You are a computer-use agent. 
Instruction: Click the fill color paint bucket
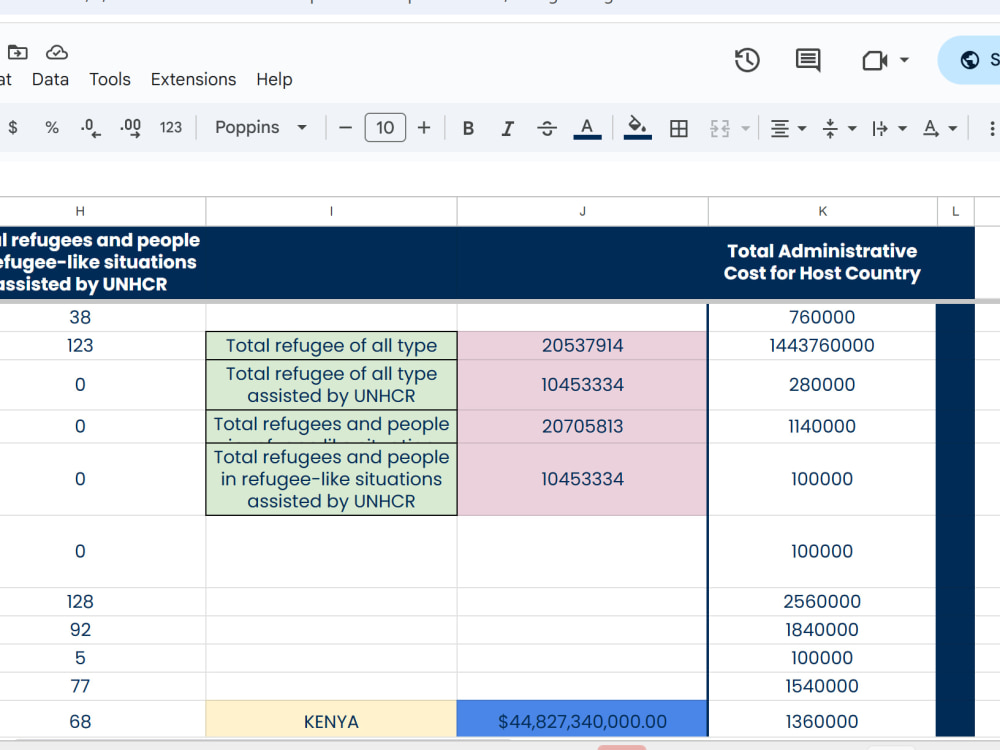coord(637,128)
